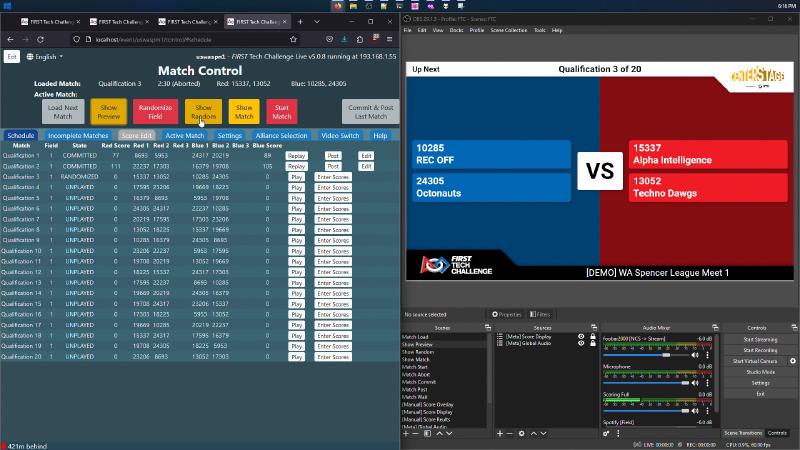Open Microphone channel three-dot menu
800x450 pixels.
tap(707, 383)
